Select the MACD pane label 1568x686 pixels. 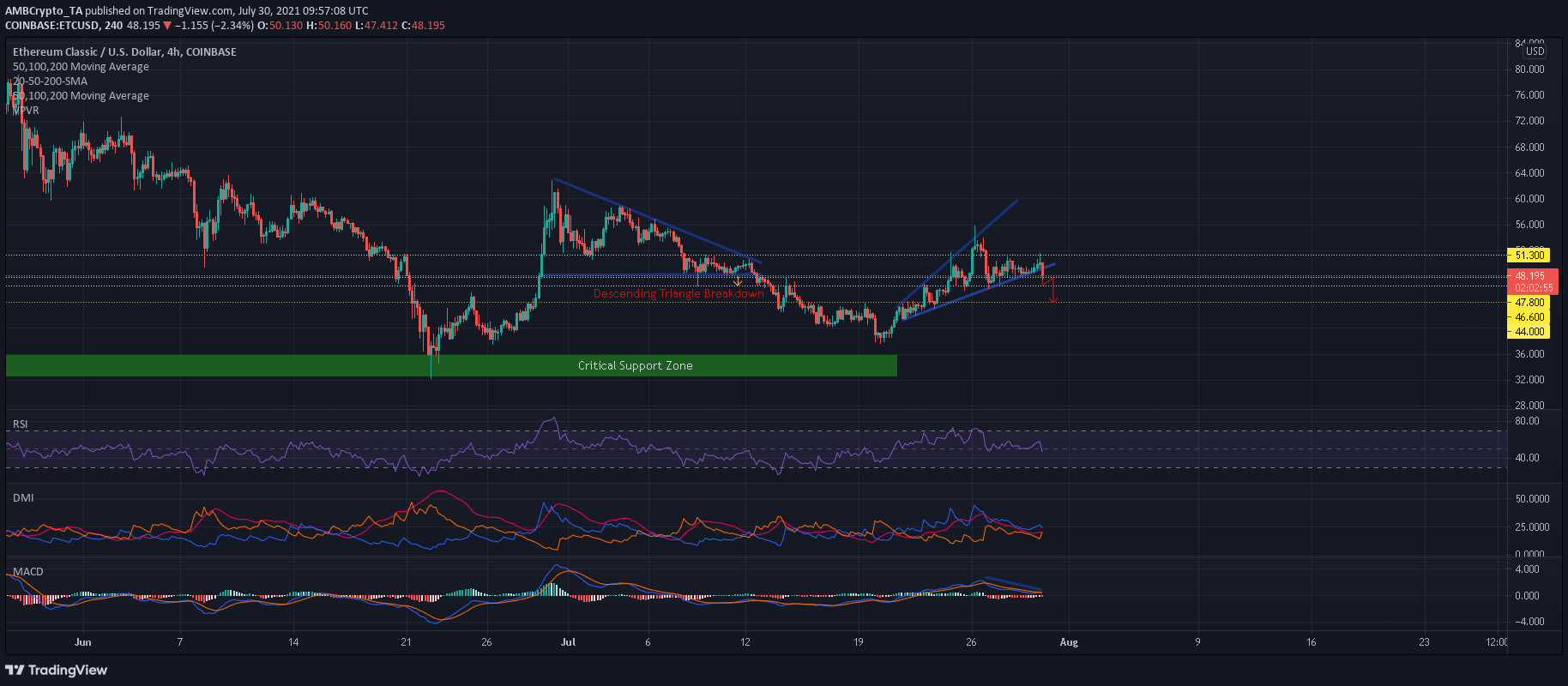27,572
